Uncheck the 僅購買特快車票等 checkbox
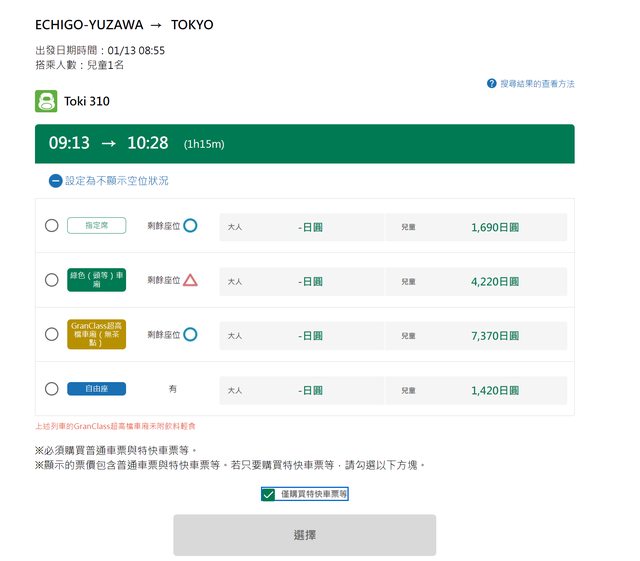The image size is (640, 561). [x=268, y=494]
